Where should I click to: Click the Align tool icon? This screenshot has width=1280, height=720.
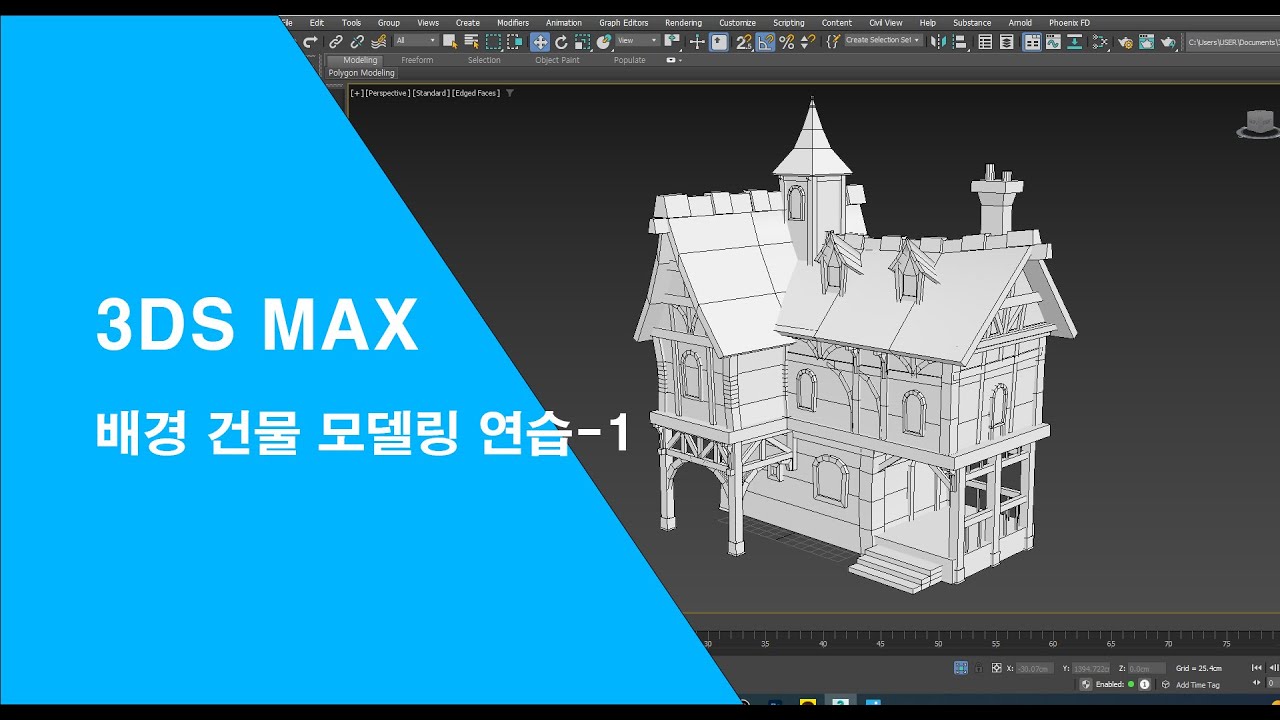[960, 42]
